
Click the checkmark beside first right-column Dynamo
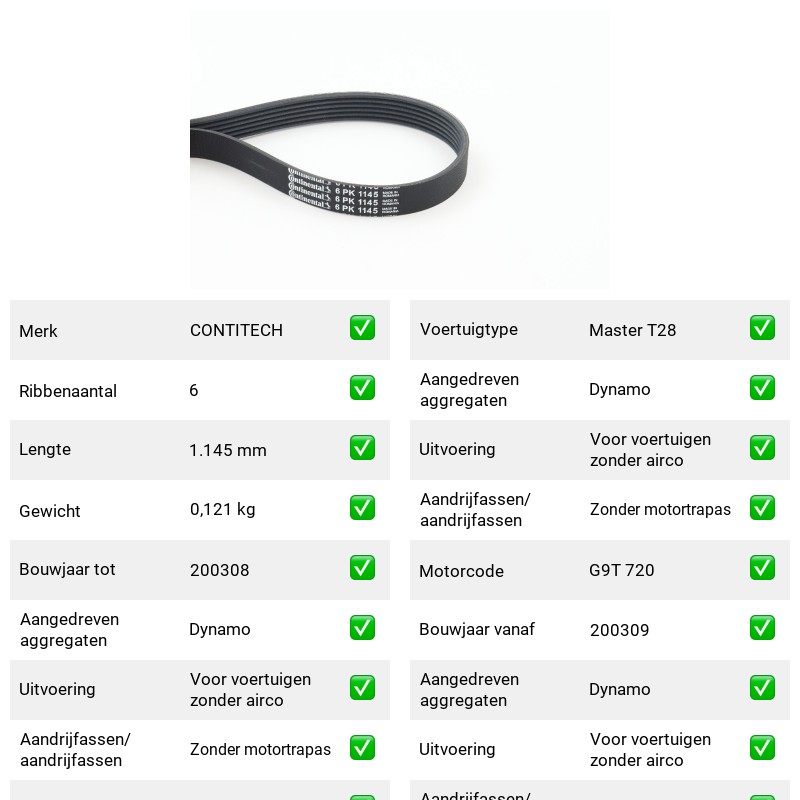(762, 388)
